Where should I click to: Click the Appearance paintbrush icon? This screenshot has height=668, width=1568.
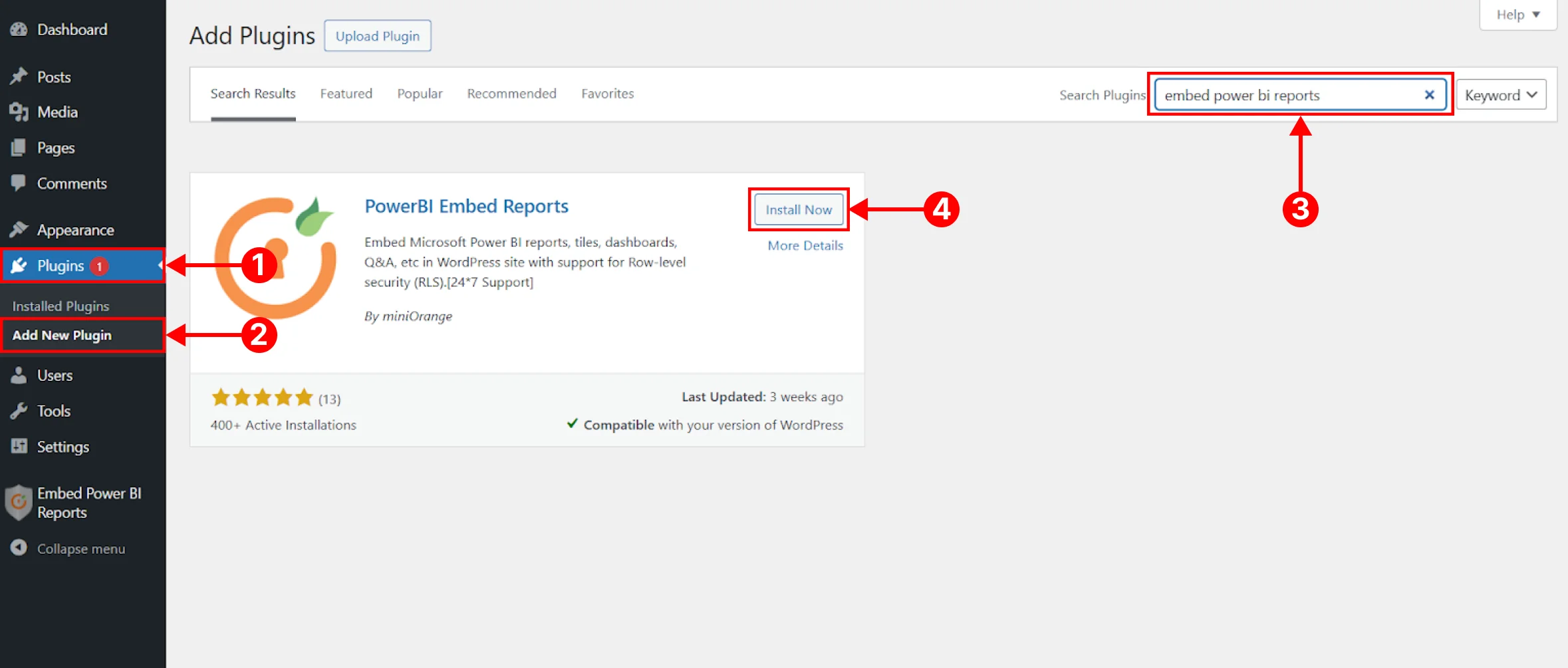[19, 229]
